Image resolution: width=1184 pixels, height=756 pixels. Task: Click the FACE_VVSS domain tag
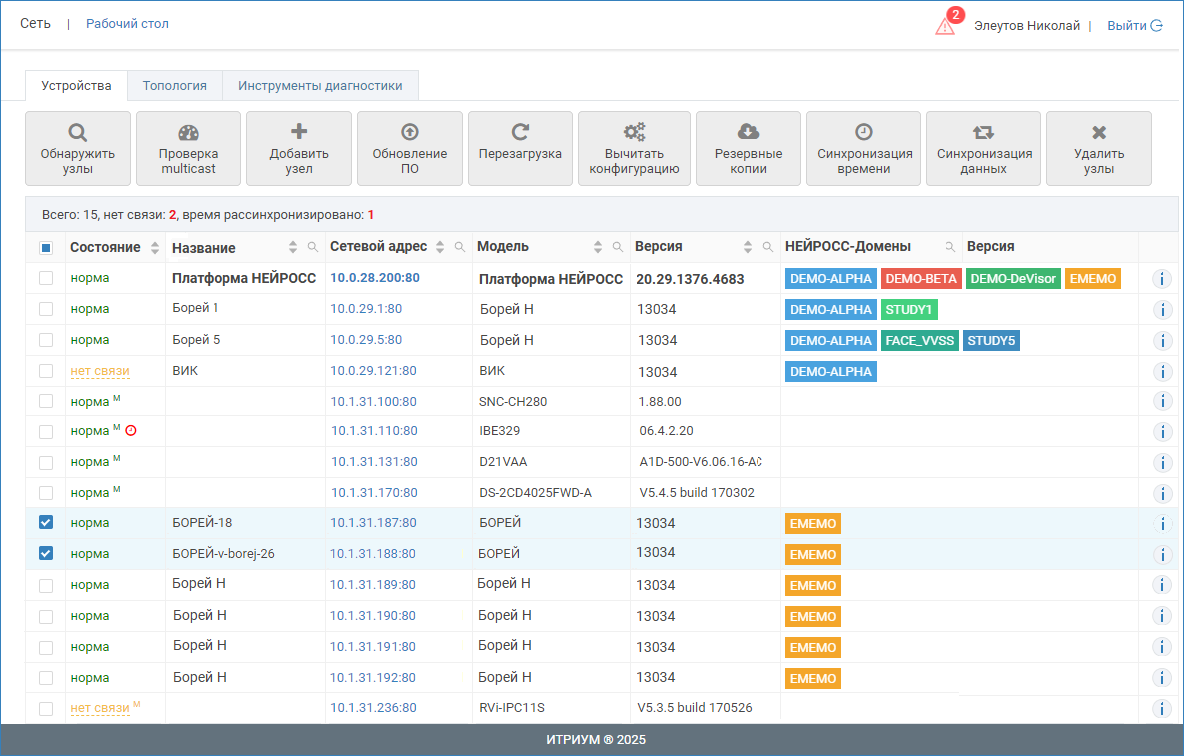click(x=920, y=341)
